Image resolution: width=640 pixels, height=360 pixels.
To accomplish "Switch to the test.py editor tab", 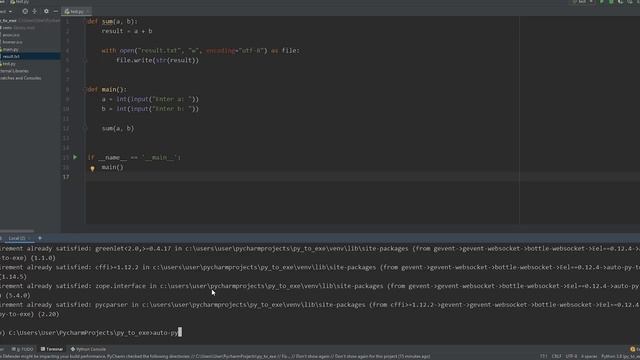I will [x=77, y=11].
